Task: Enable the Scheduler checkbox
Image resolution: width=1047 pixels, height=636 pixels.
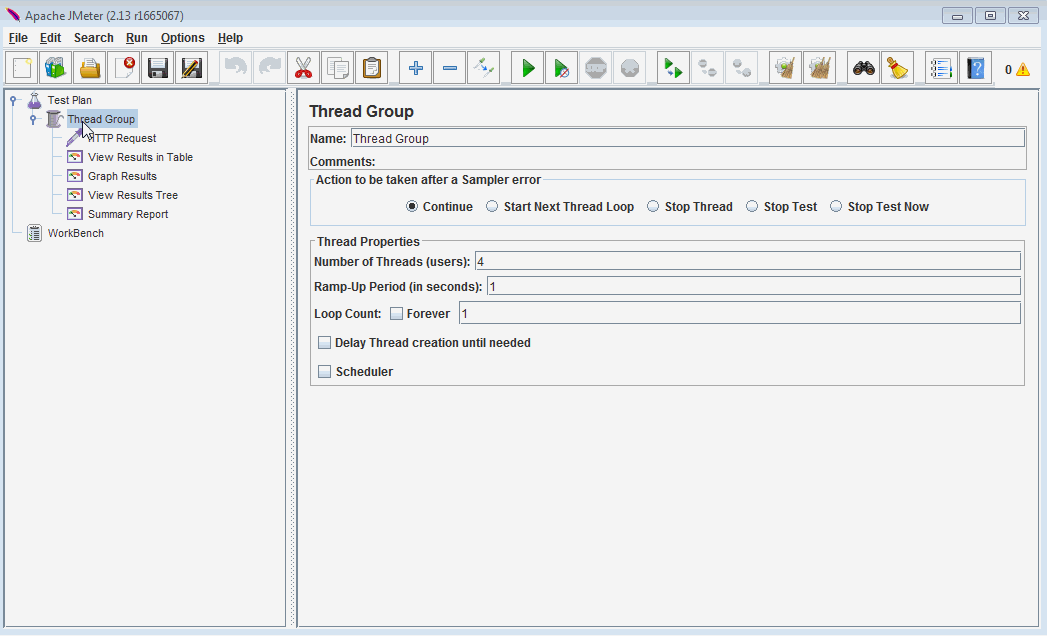Action: (325, 371)
